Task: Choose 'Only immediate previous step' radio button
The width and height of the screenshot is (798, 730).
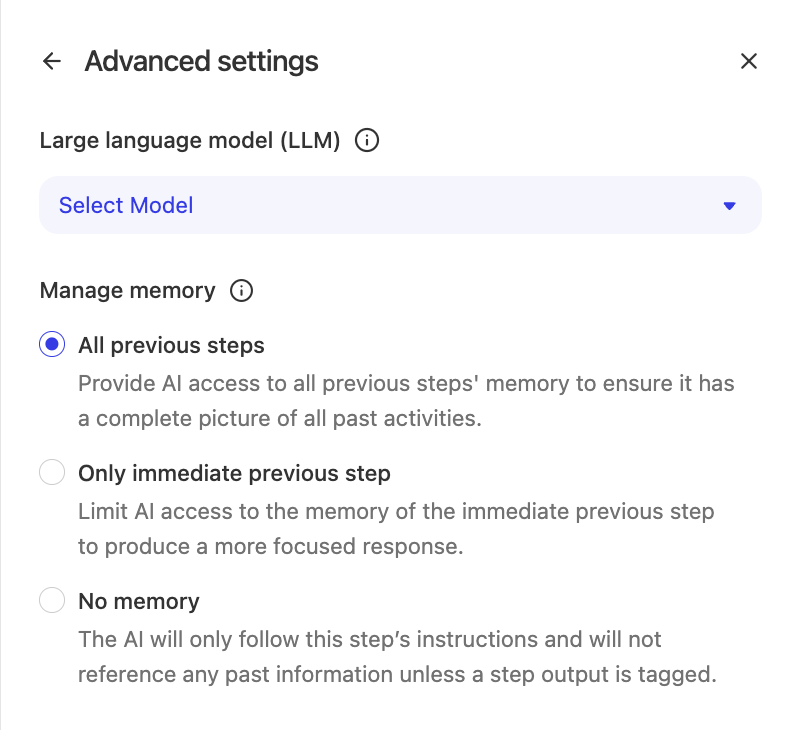Action: pyautogui.click(x=52, y=473)
